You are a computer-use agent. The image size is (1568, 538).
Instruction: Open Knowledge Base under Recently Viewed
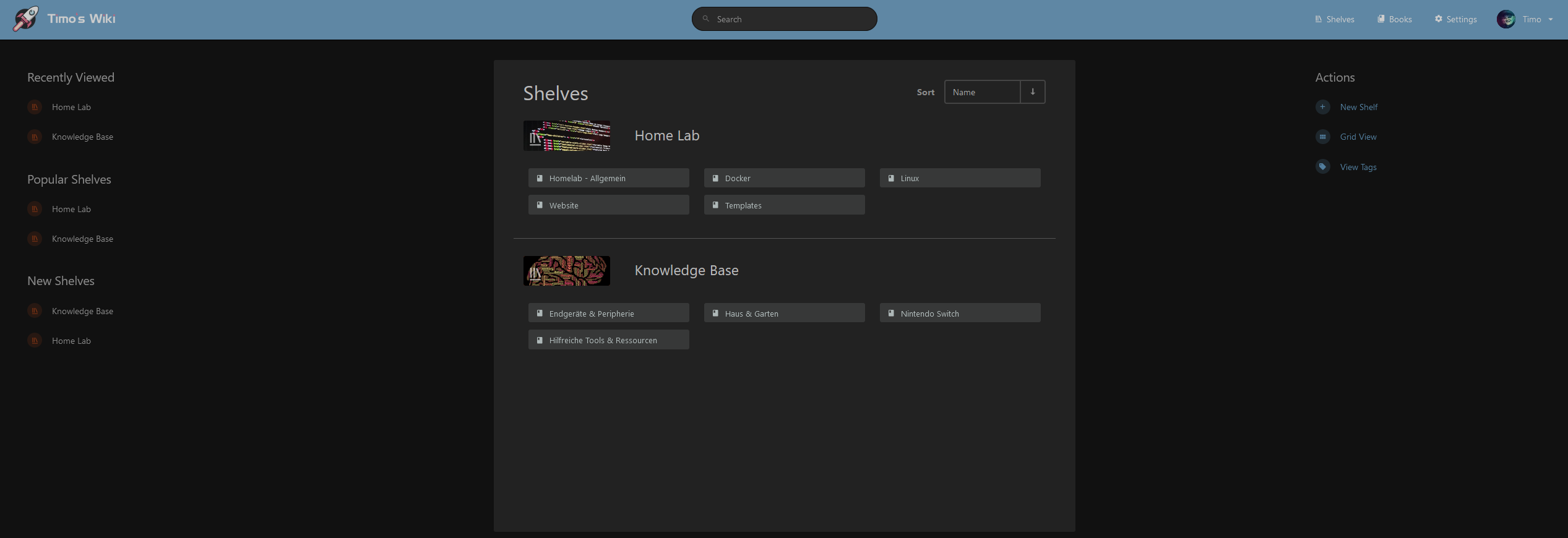pyautogui.click(x=82, y=137)
